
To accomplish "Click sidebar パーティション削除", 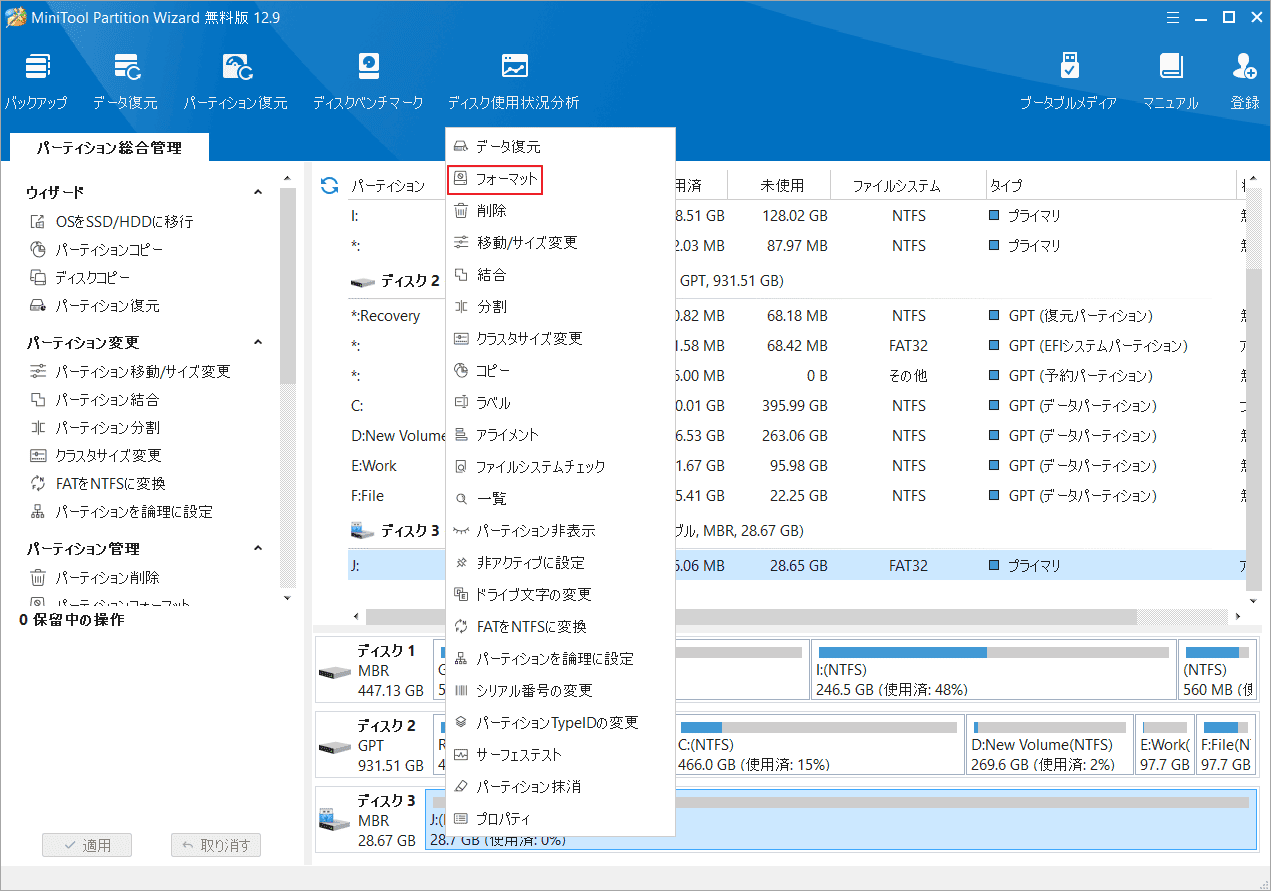I will (x=95, y=578).
